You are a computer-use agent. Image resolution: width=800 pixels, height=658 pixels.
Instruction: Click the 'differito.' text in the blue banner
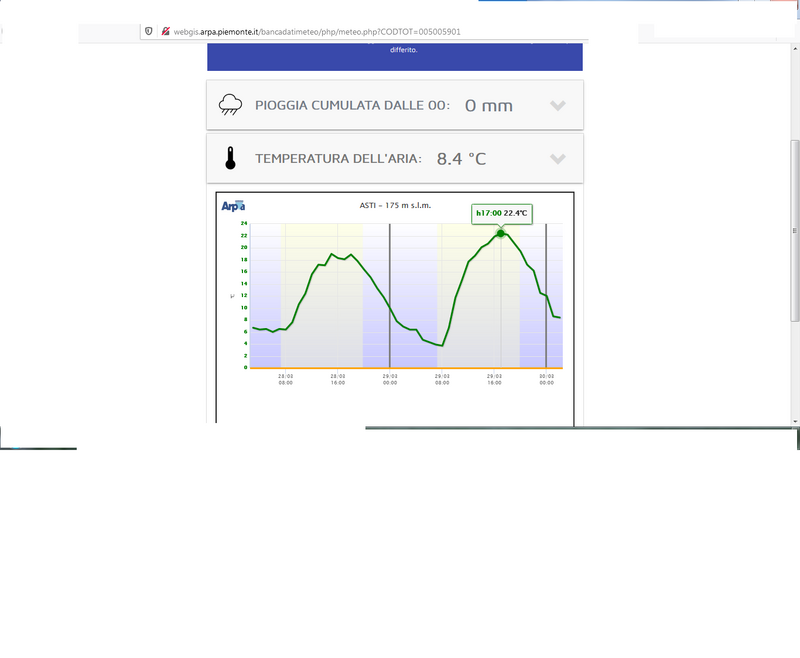coord(404,50)
